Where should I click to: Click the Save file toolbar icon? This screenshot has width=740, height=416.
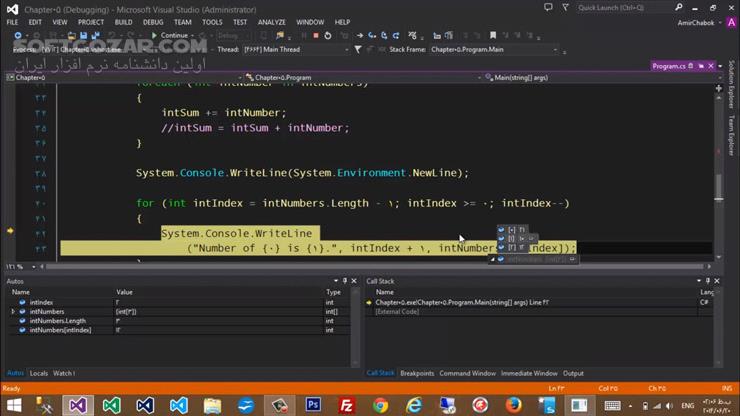click(84, 35)
